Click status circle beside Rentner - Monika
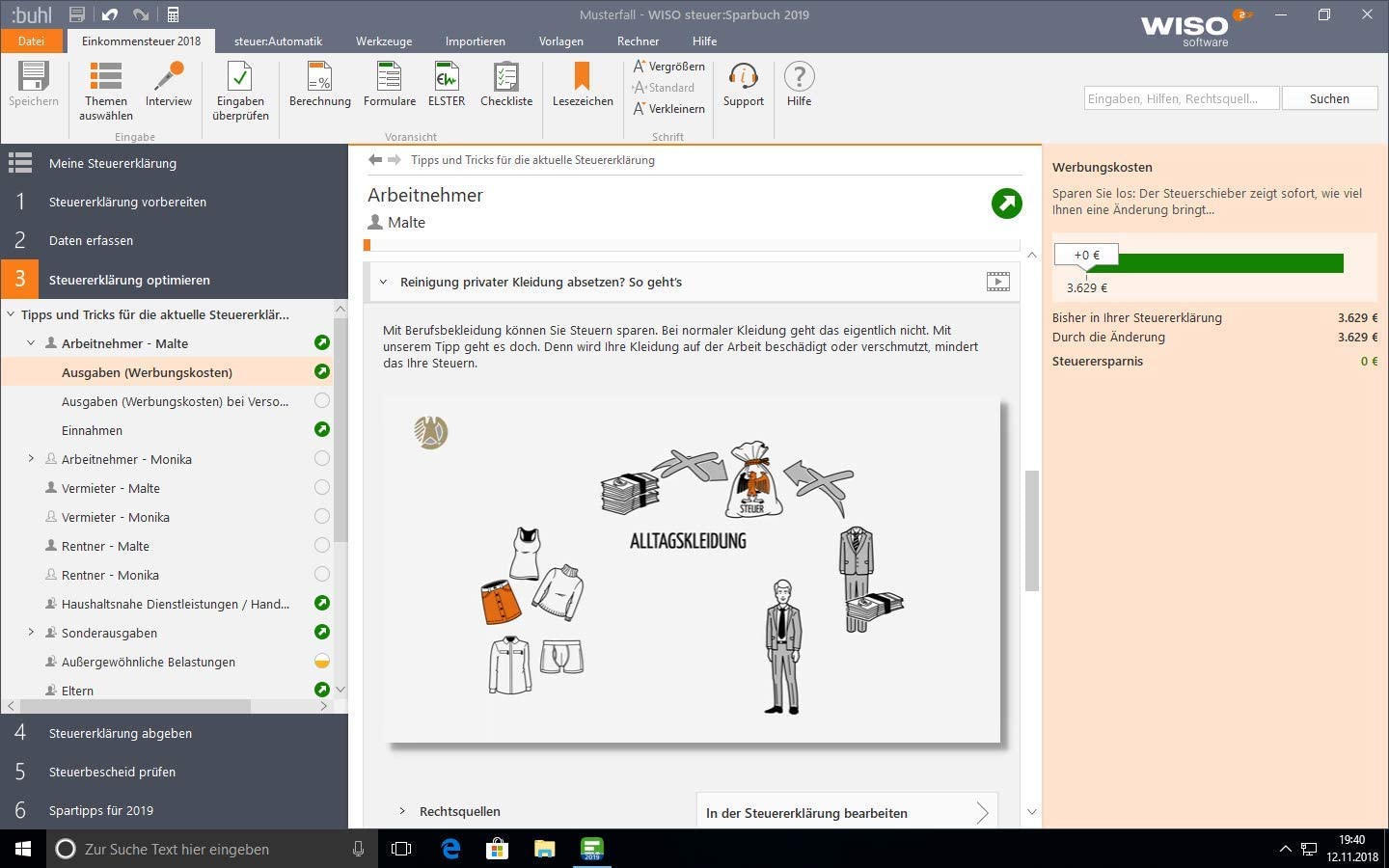This screenshot has height=868, width=1389. pyautogui.click(x=322, y=575)
